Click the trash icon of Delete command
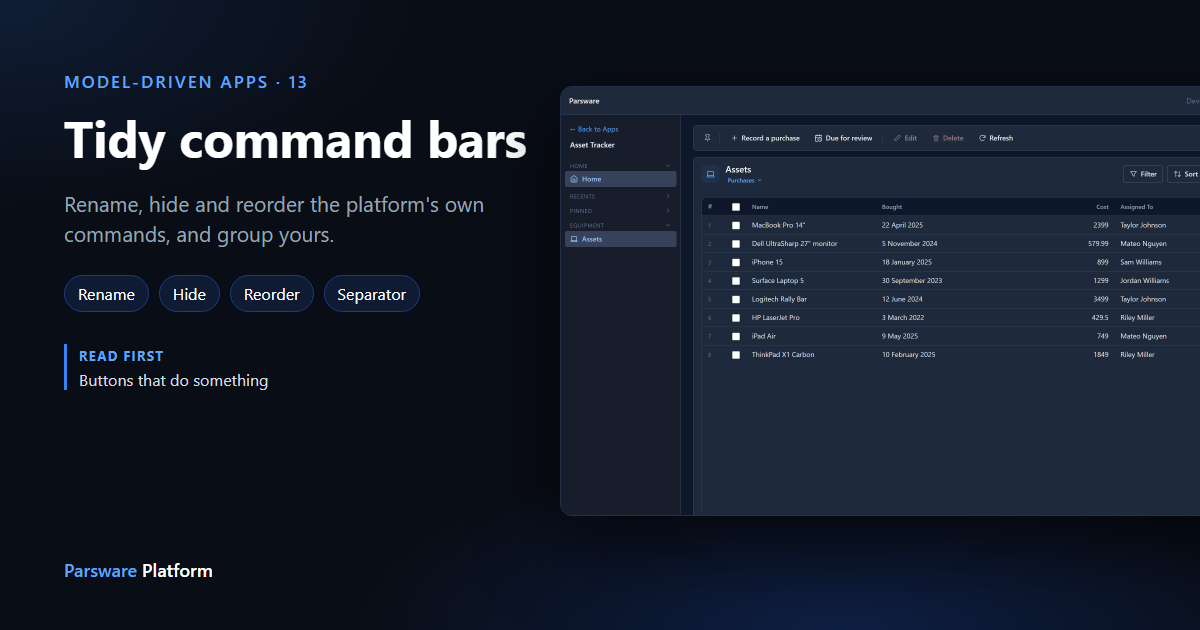Image resolution: width=1200 pixels, height=630 pixels. 936,138
